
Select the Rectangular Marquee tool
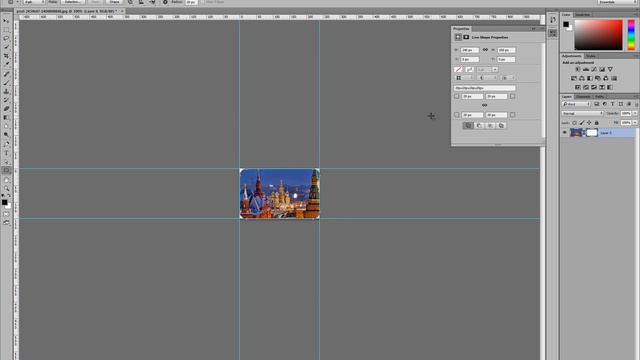coord(6,30)
